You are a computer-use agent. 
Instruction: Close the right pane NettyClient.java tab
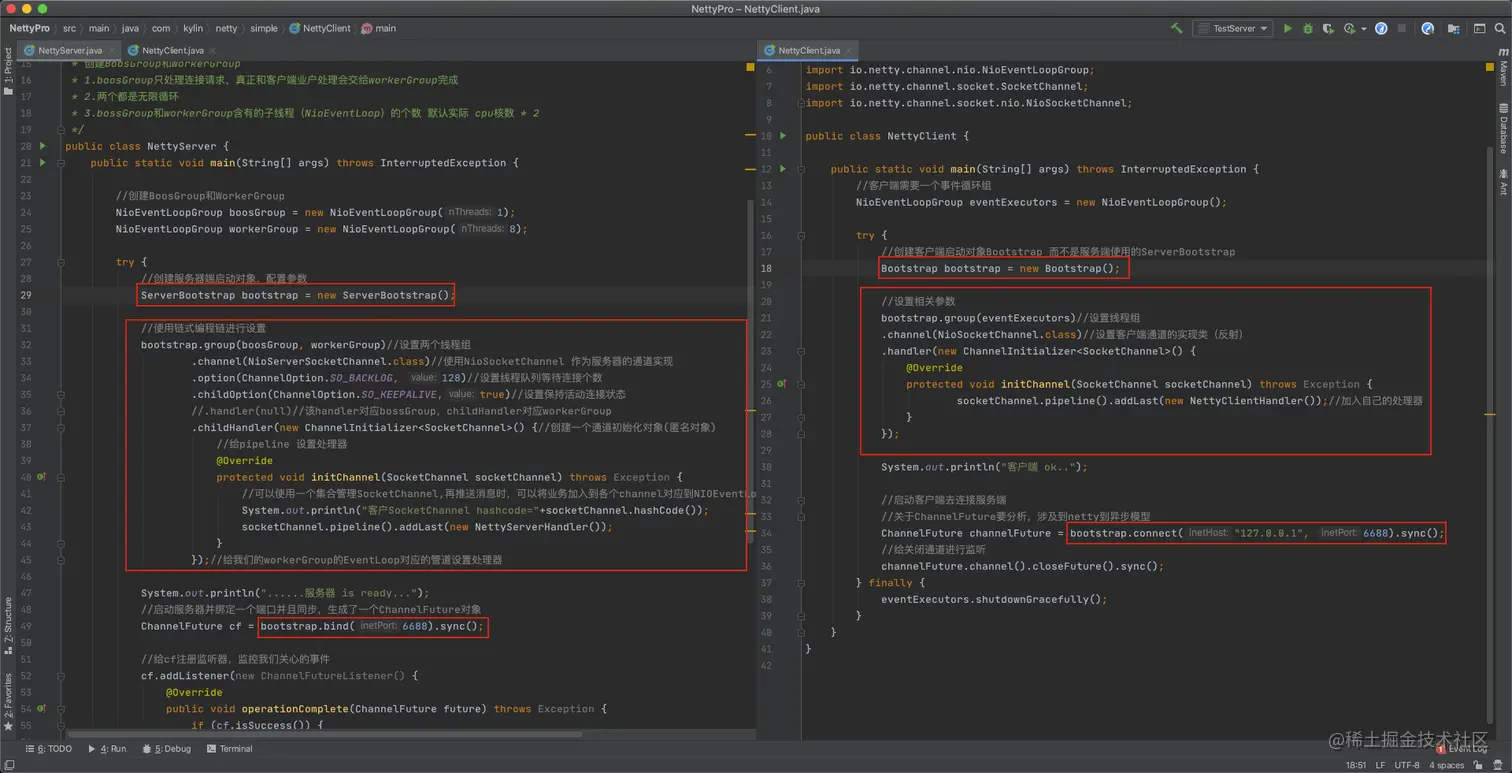[x=848, y=50]
